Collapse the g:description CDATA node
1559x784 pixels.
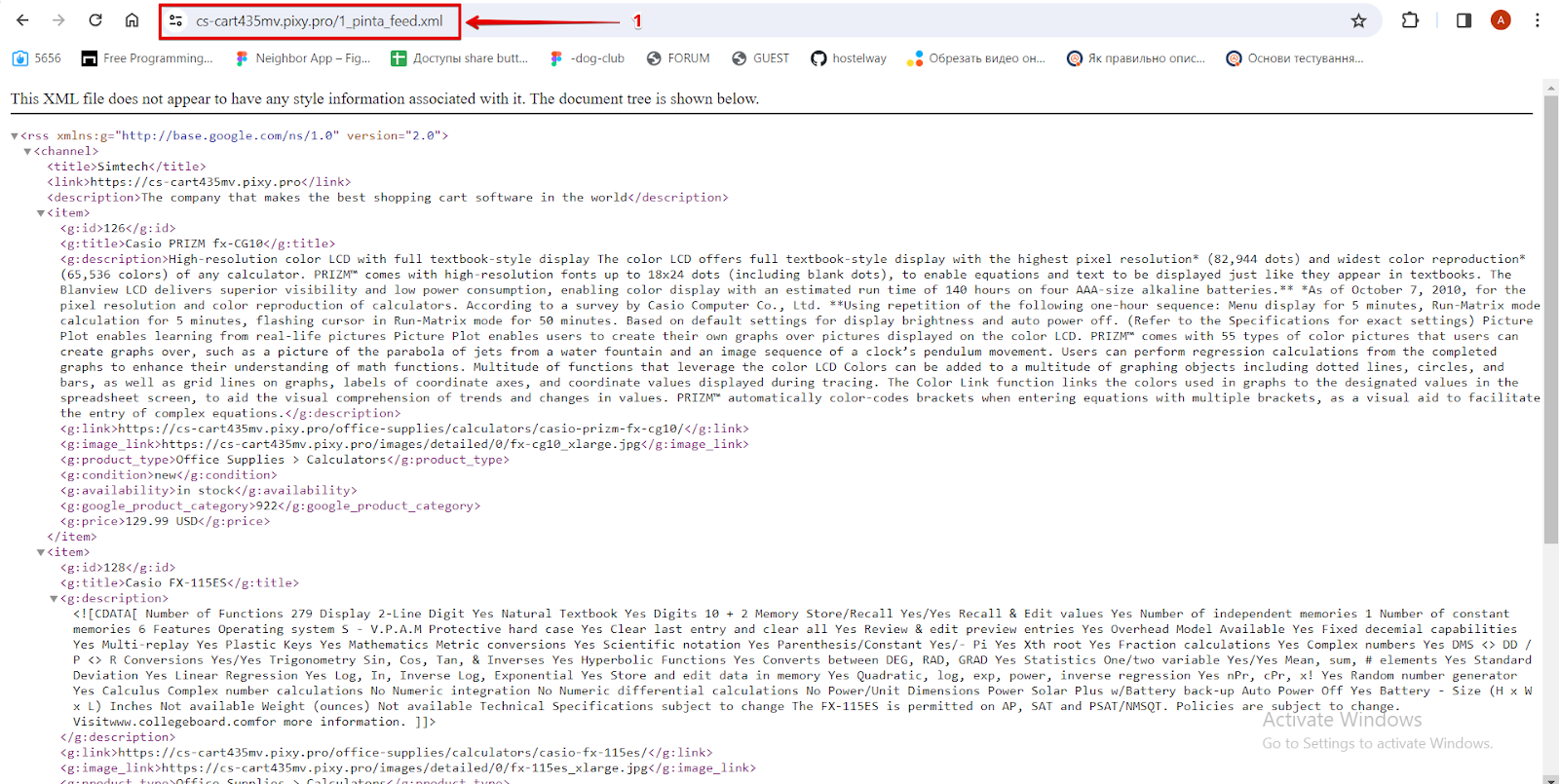[x=54, y=599]
